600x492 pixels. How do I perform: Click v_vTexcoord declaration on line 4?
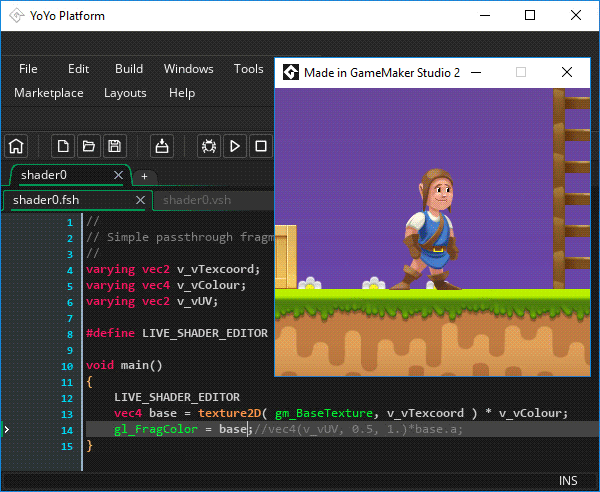coord(218,269)
